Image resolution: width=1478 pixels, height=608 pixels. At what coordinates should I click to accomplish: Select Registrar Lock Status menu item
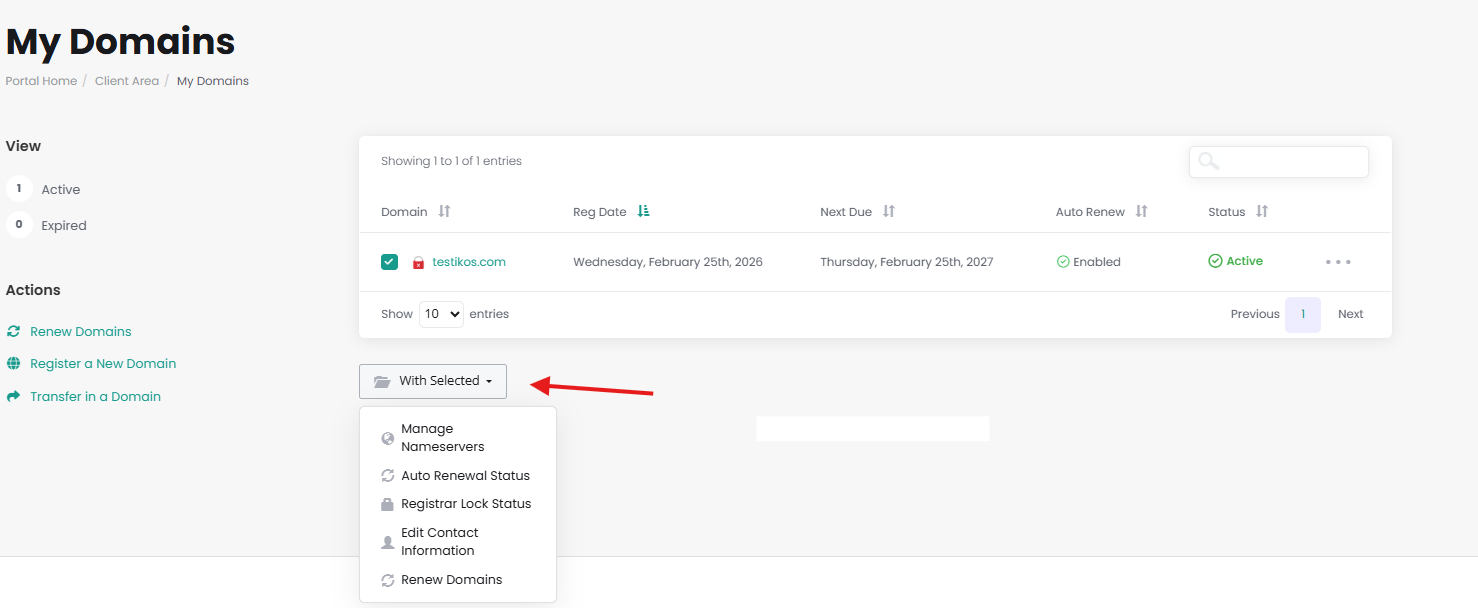click(466, 504)
